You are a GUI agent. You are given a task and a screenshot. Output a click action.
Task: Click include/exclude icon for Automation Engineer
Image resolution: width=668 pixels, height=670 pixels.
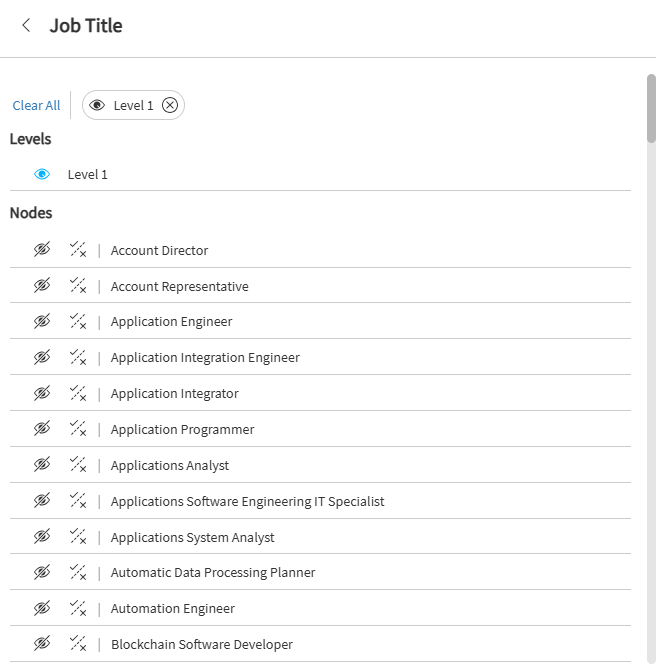78,608
